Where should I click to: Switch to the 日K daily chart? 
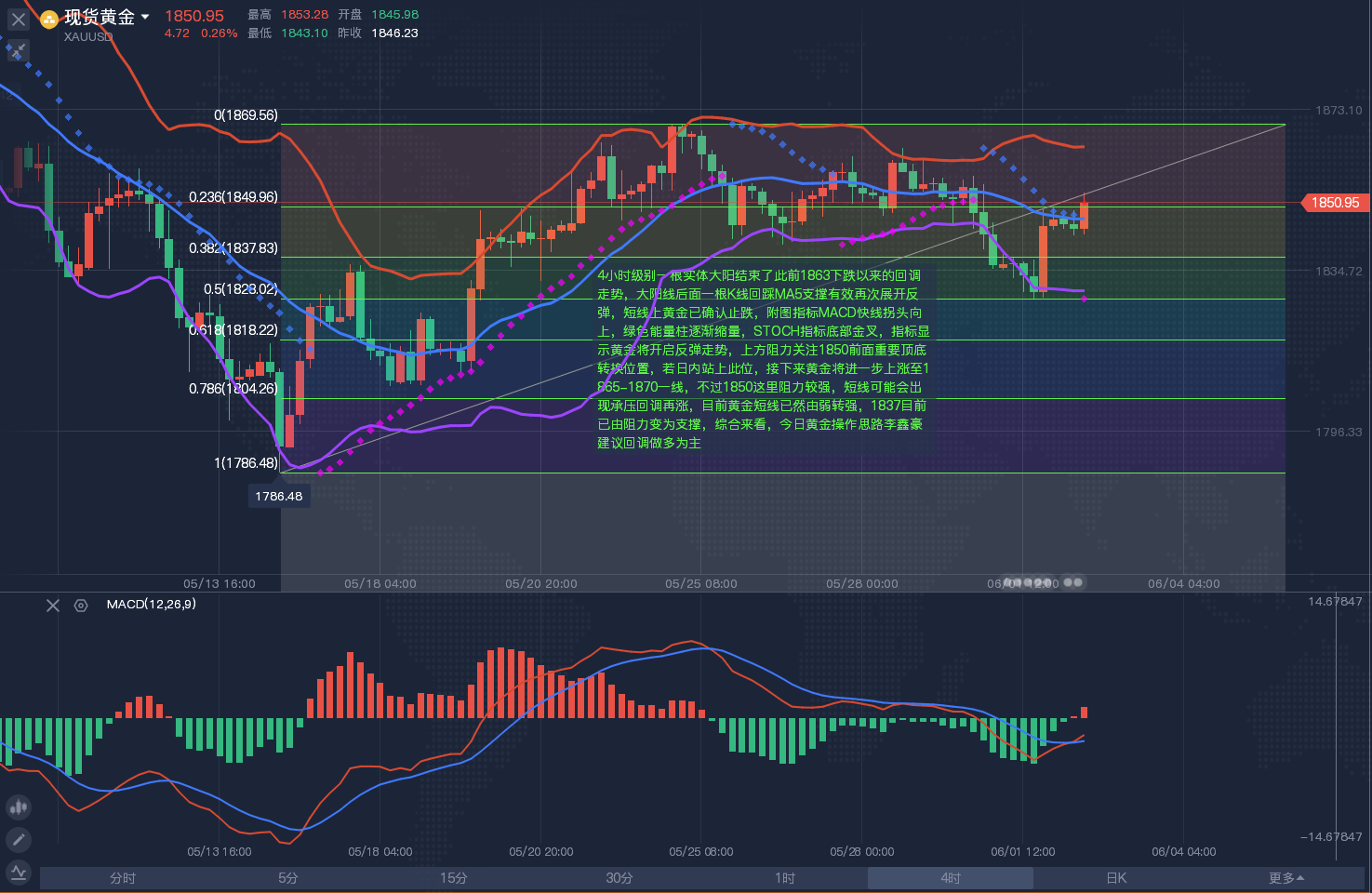[x=1116, y=878]
